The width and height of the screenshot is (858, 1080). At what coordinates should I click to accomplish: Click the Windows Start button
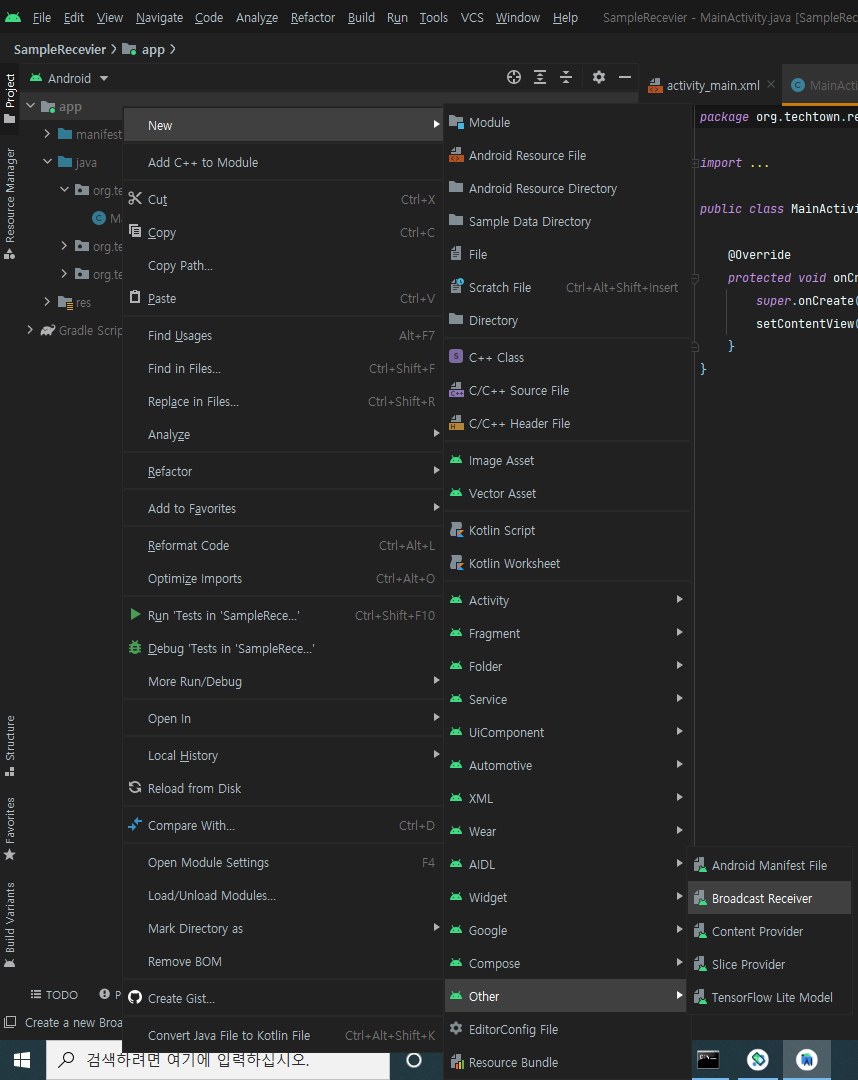click(22, 1060)
